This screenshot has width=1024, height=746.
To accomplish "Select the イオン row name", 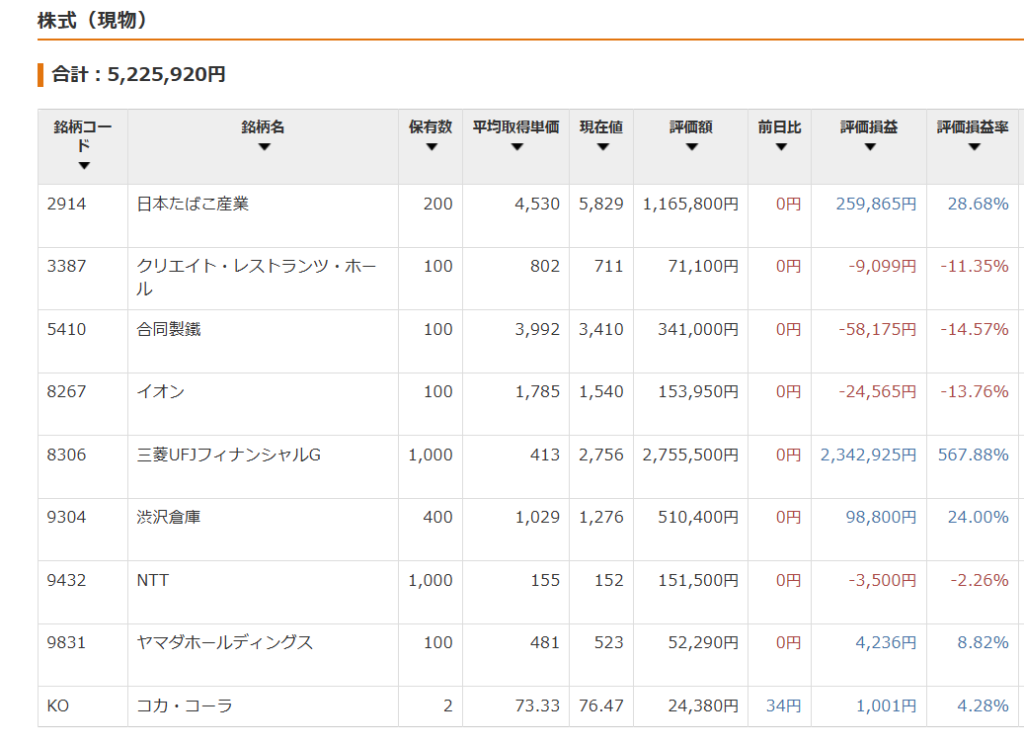I will coord(161,392).
